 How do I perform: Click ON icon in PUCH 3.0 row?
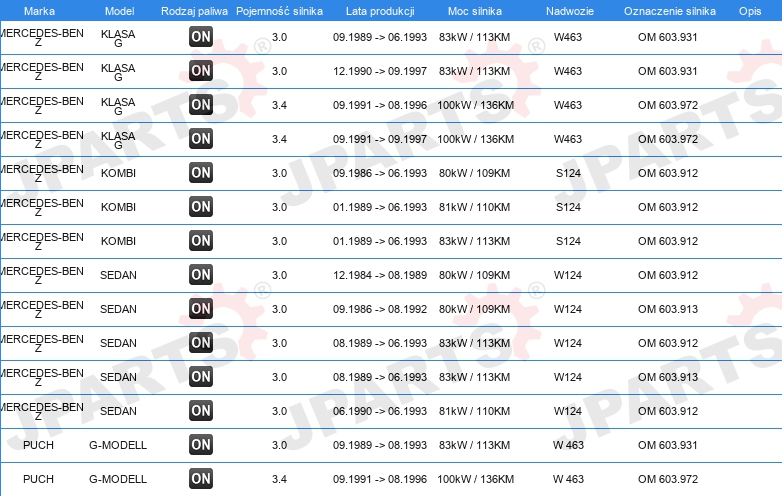click(200, 444)
